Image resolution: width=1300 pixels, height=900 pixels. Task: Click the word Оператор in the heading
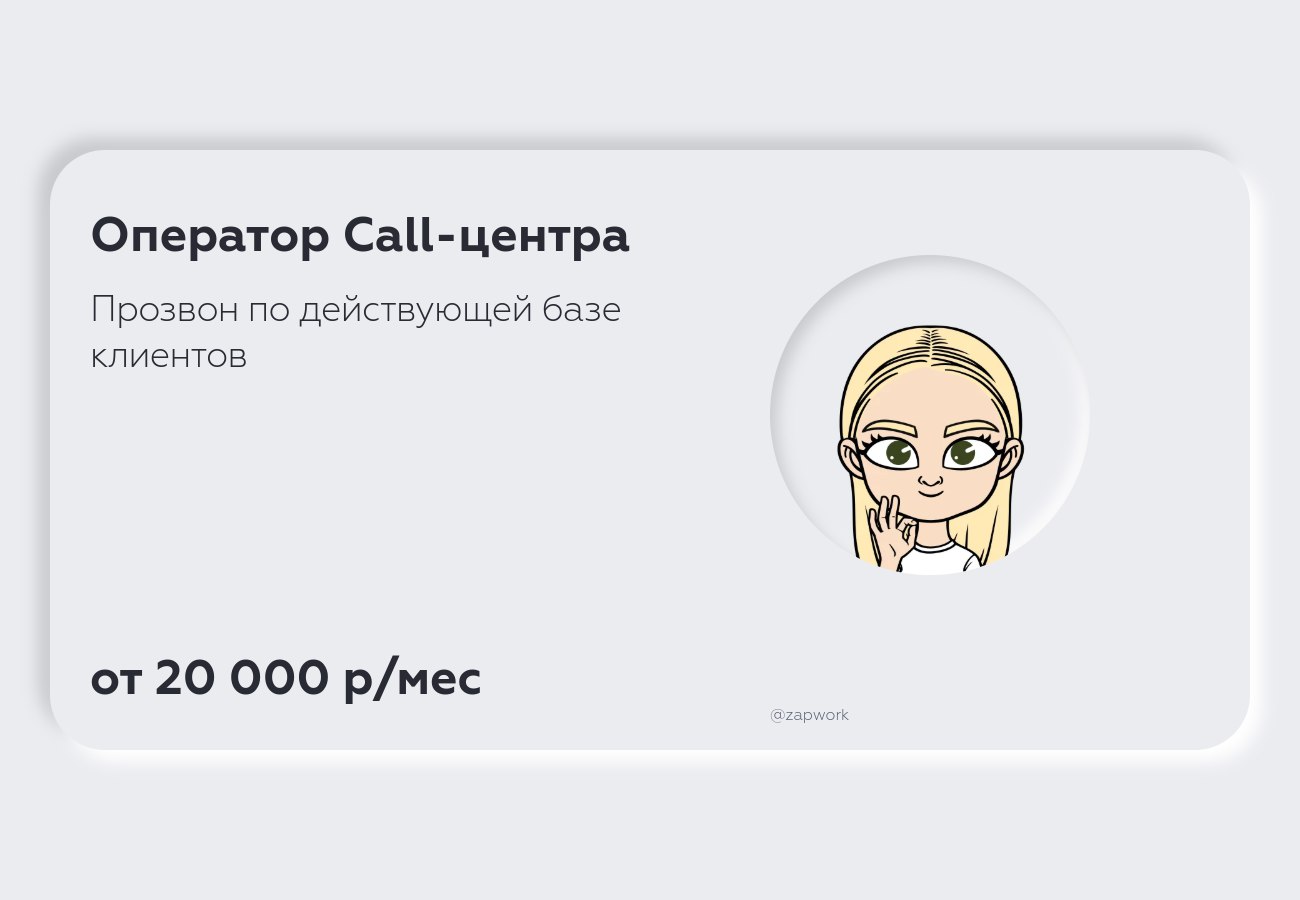point(209,237)
